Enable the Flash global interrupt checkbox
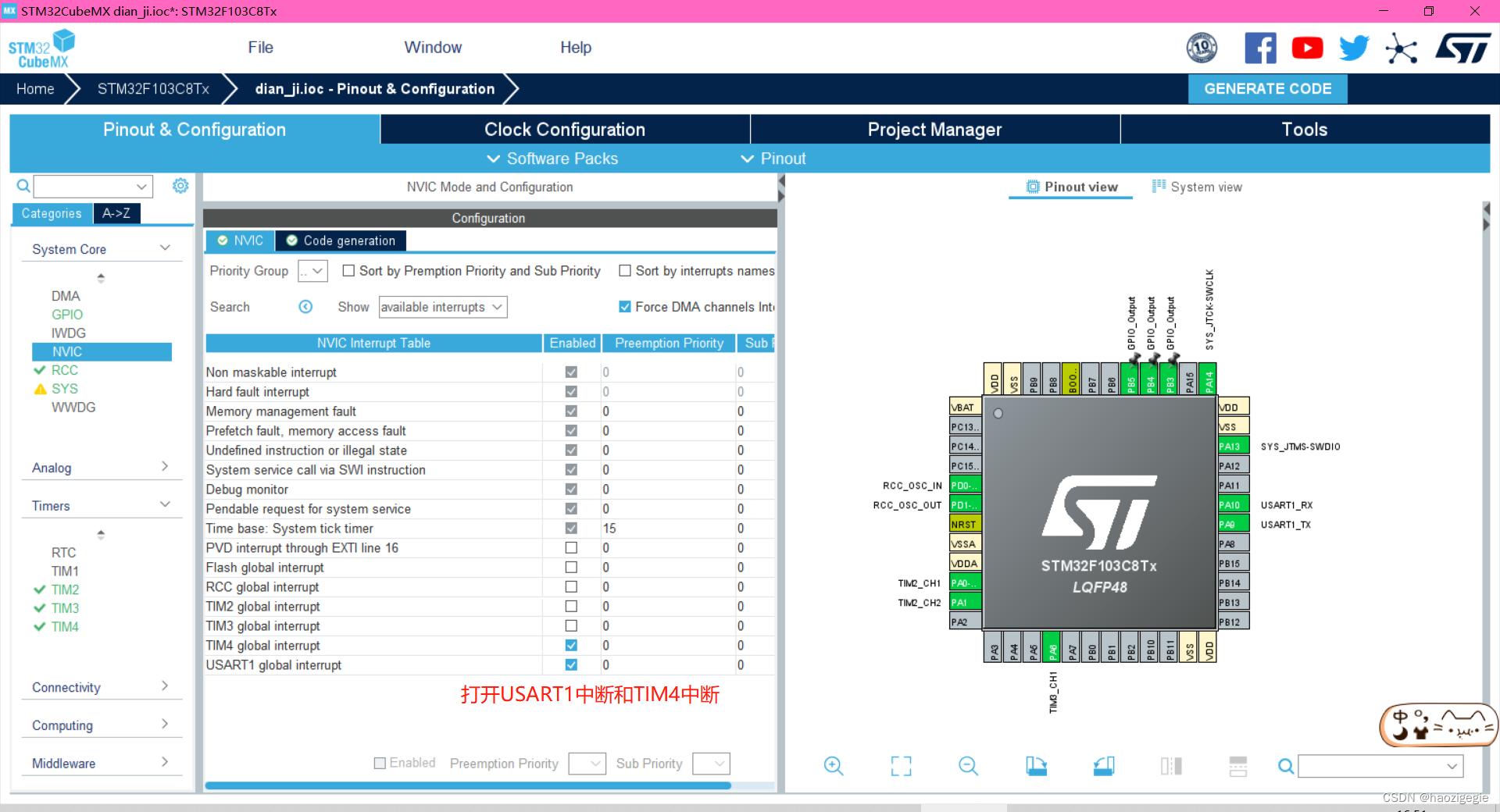Viewport: 1500px width, 812px height. (571, 568)
